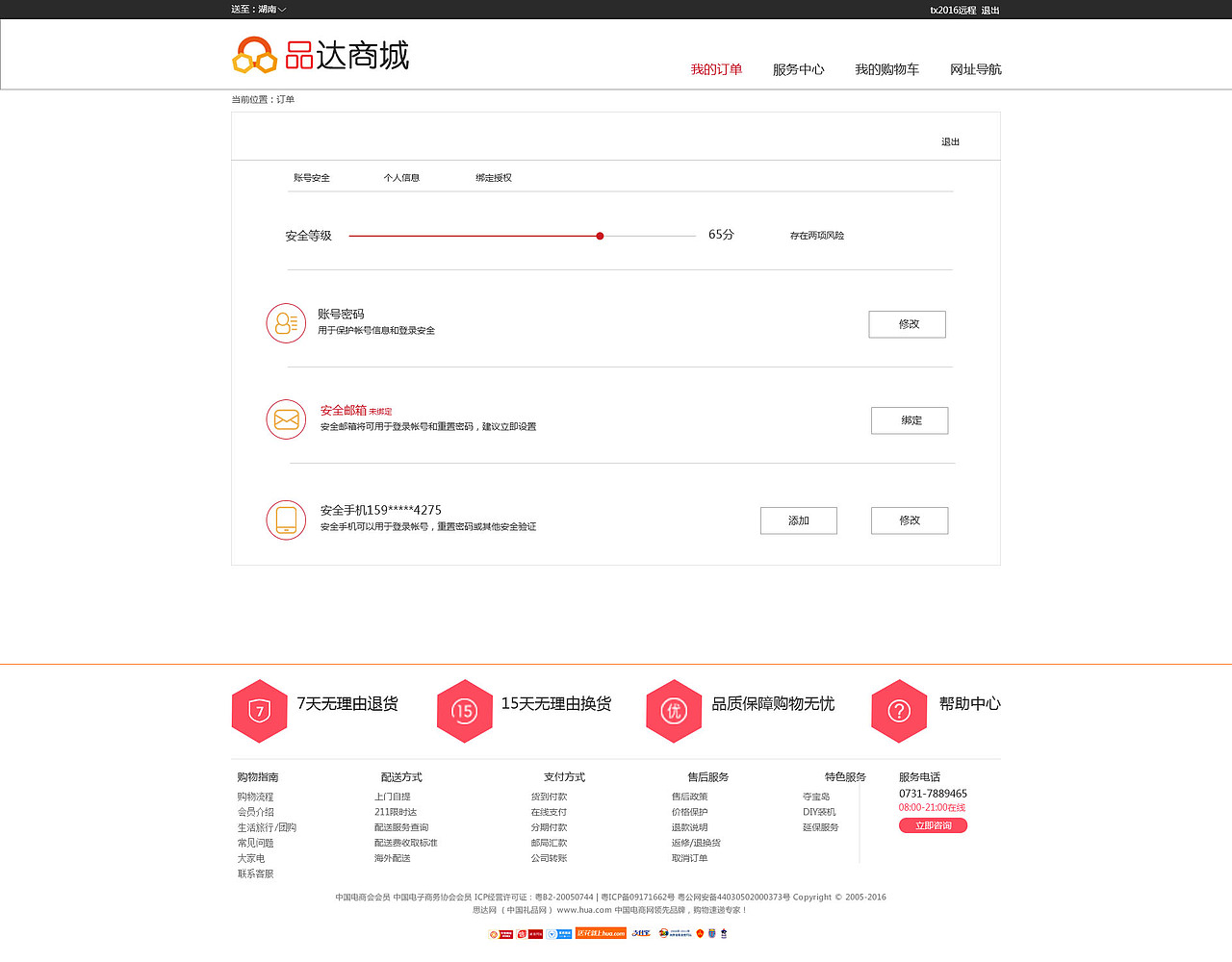Screen dimensions: 1232x962
Task: Click the security email envelope icon
Action: tap(286, 419)
